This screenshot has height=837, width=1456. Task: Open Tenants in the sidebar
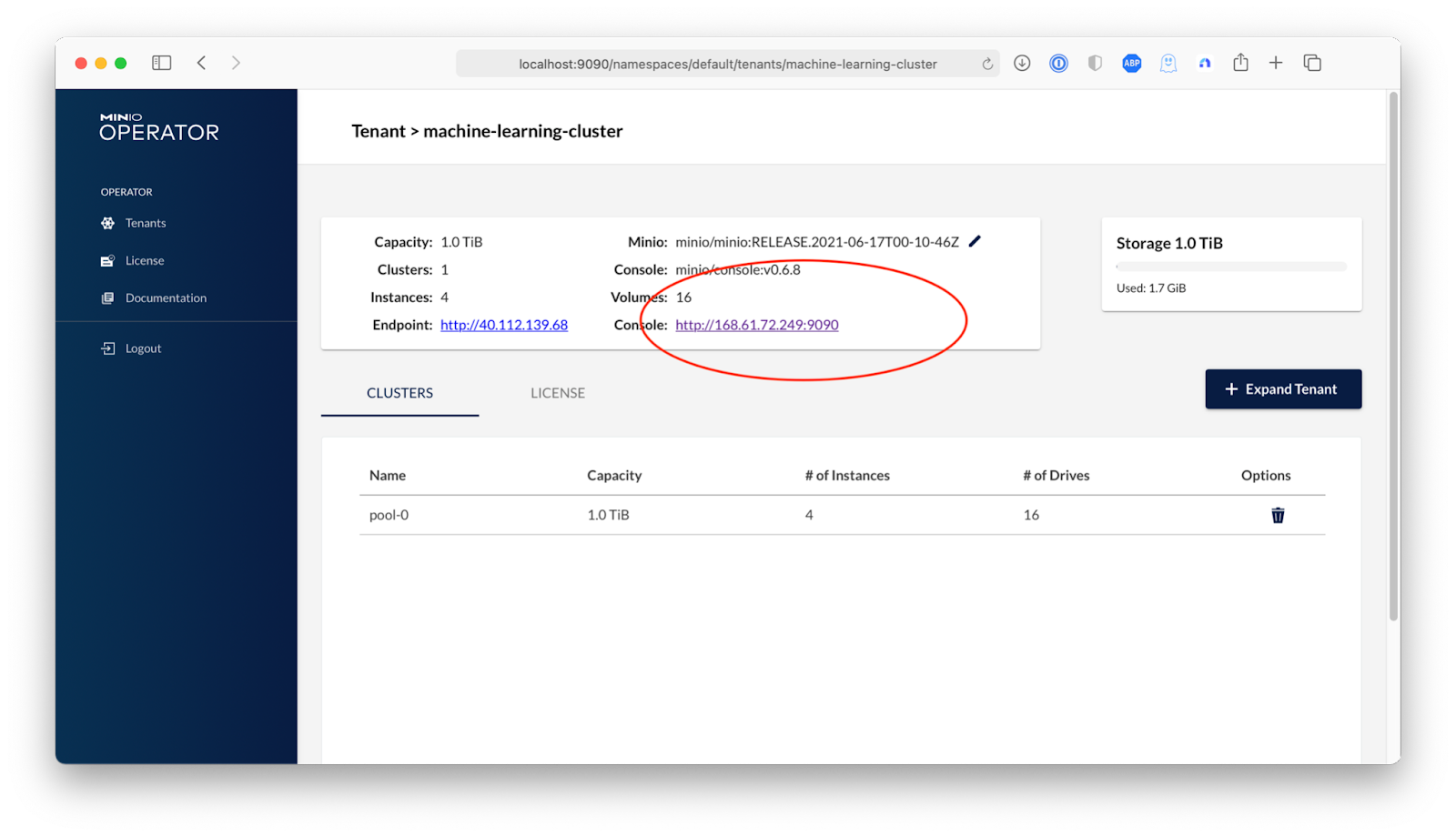146,223
